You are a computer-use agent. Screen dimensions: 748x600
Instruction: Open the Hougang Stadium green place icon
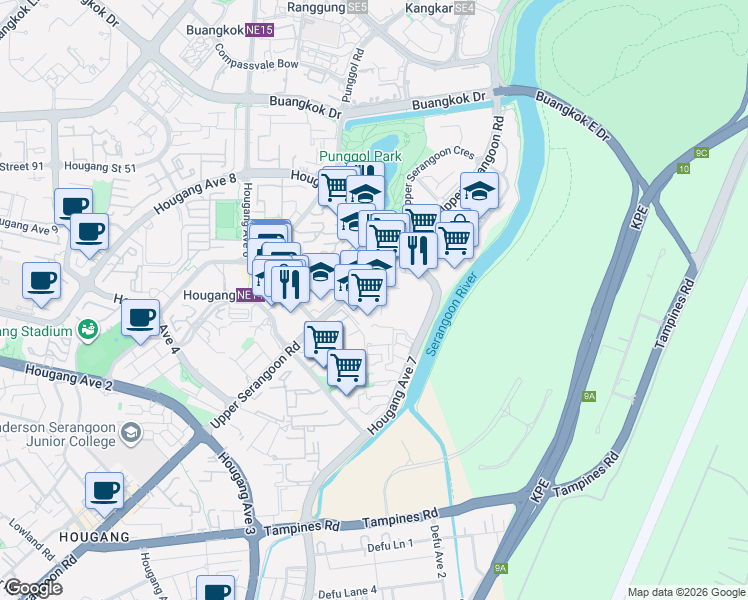point(88,330)
